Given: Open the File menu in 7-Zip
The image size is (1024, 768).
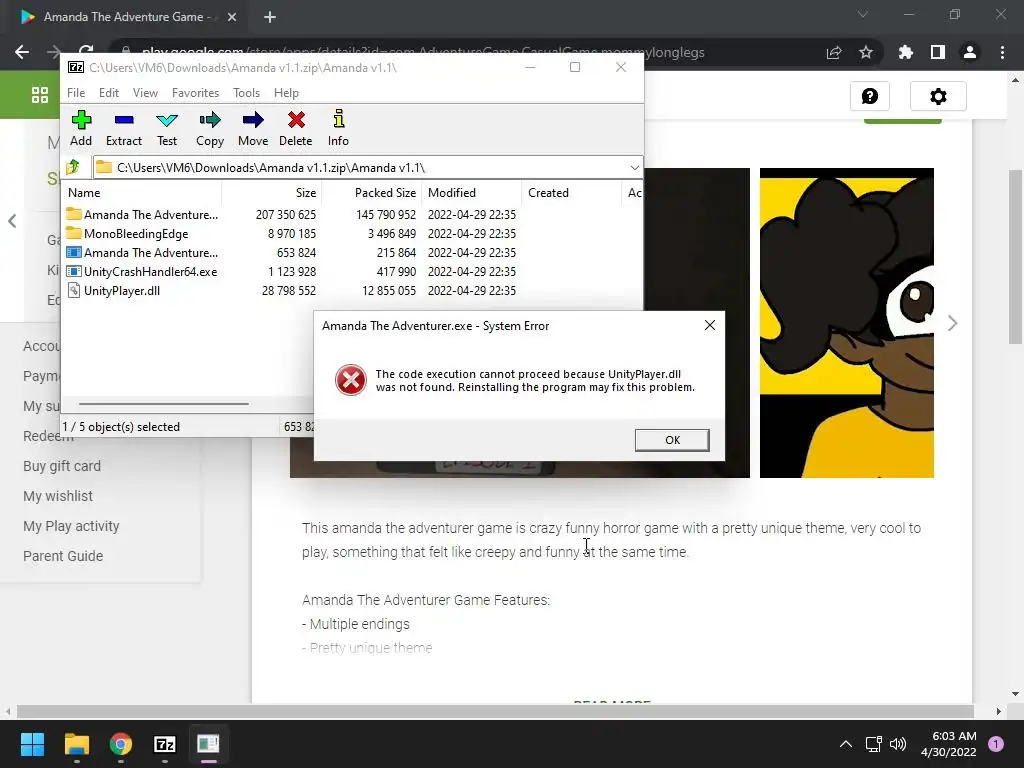Looking at the screenshot, I should pyautogui.click(x=76, y=93).
